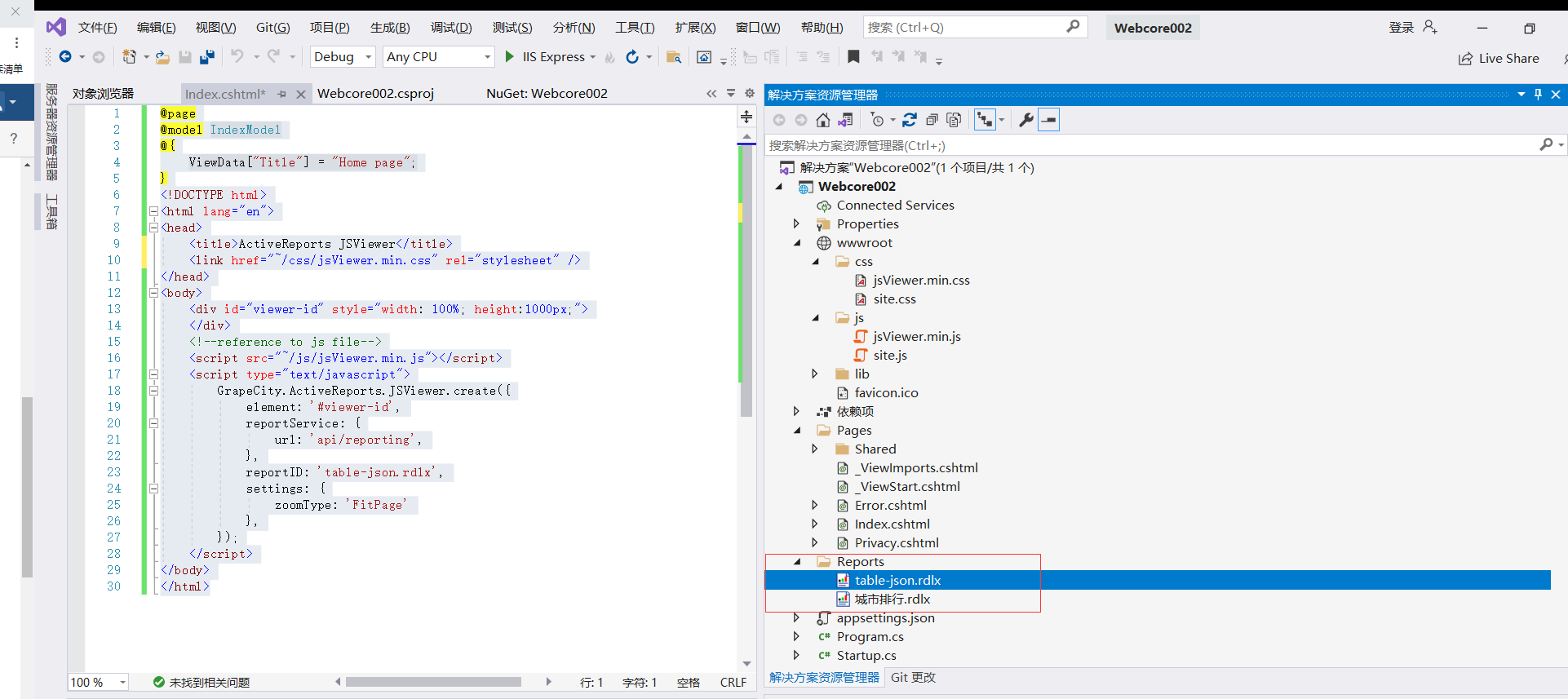Click the Navigate Backward arrow icon
Screen dimensions: 1568x699
65,57
